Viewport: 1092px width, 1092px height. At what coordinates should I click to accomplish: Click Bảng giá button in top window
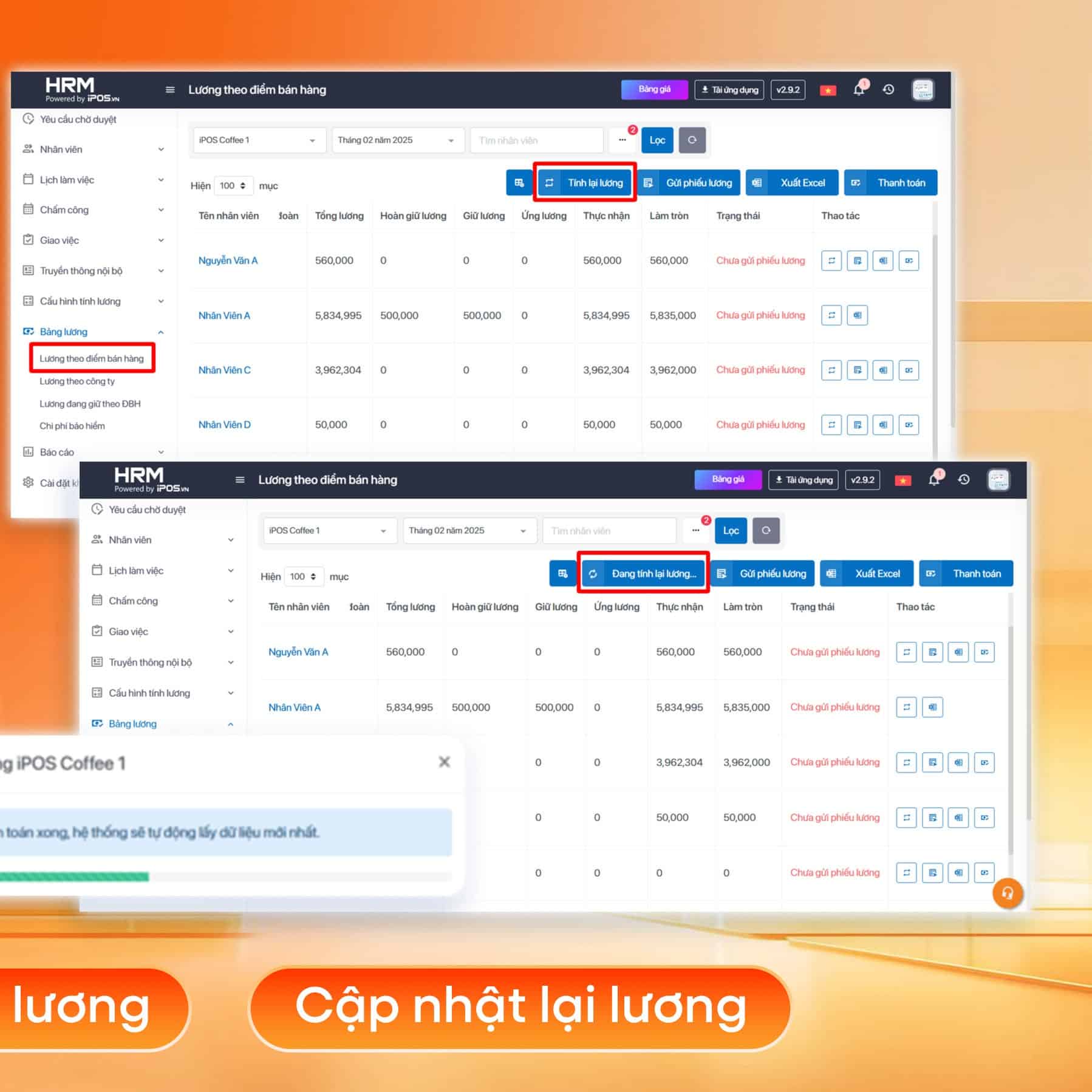pos(655,90)
